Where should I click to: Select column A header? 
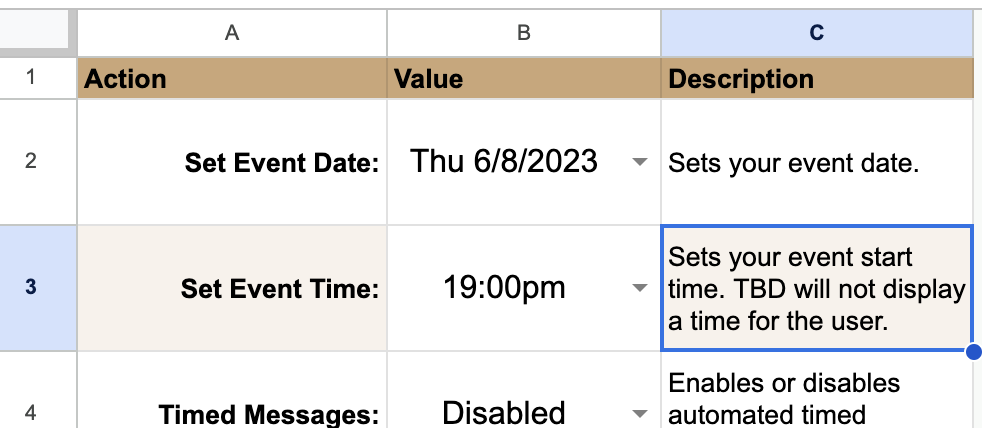pyautogui.click(x=232, y=33)
